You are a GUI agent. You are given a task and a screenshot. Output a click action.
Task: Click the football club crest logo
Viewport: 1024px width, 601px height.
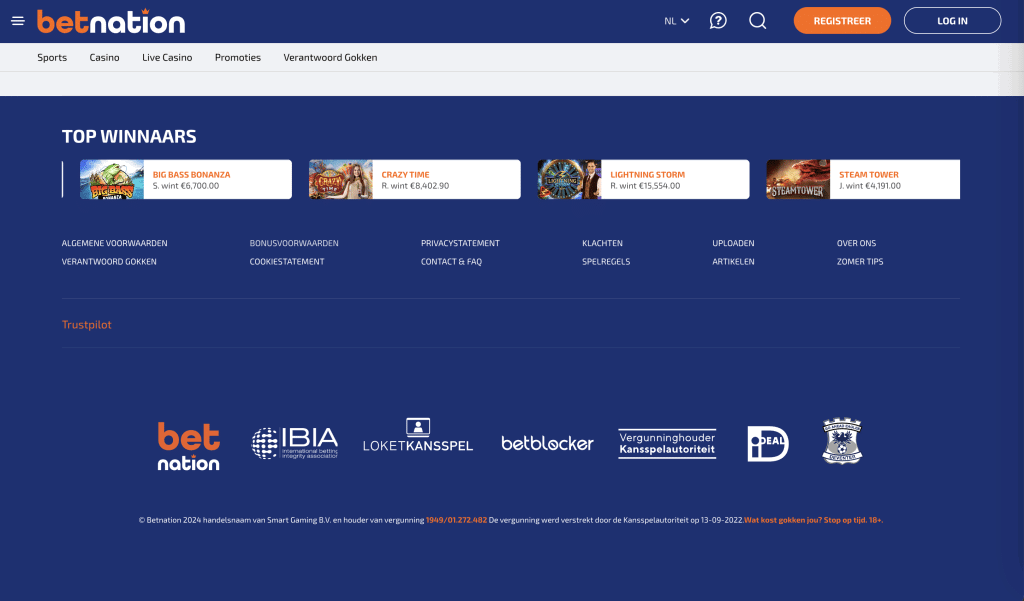click(842, 442)
